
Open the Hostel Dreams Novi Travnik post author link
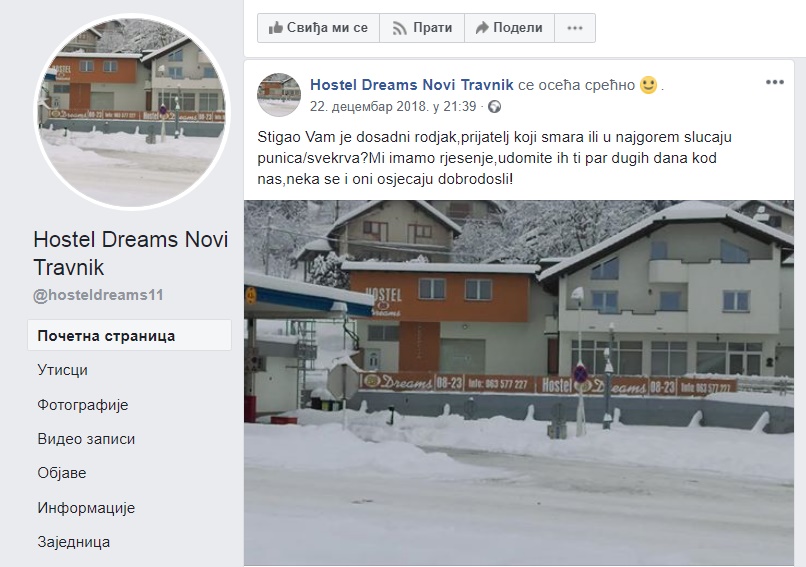[x=412, y=85]
